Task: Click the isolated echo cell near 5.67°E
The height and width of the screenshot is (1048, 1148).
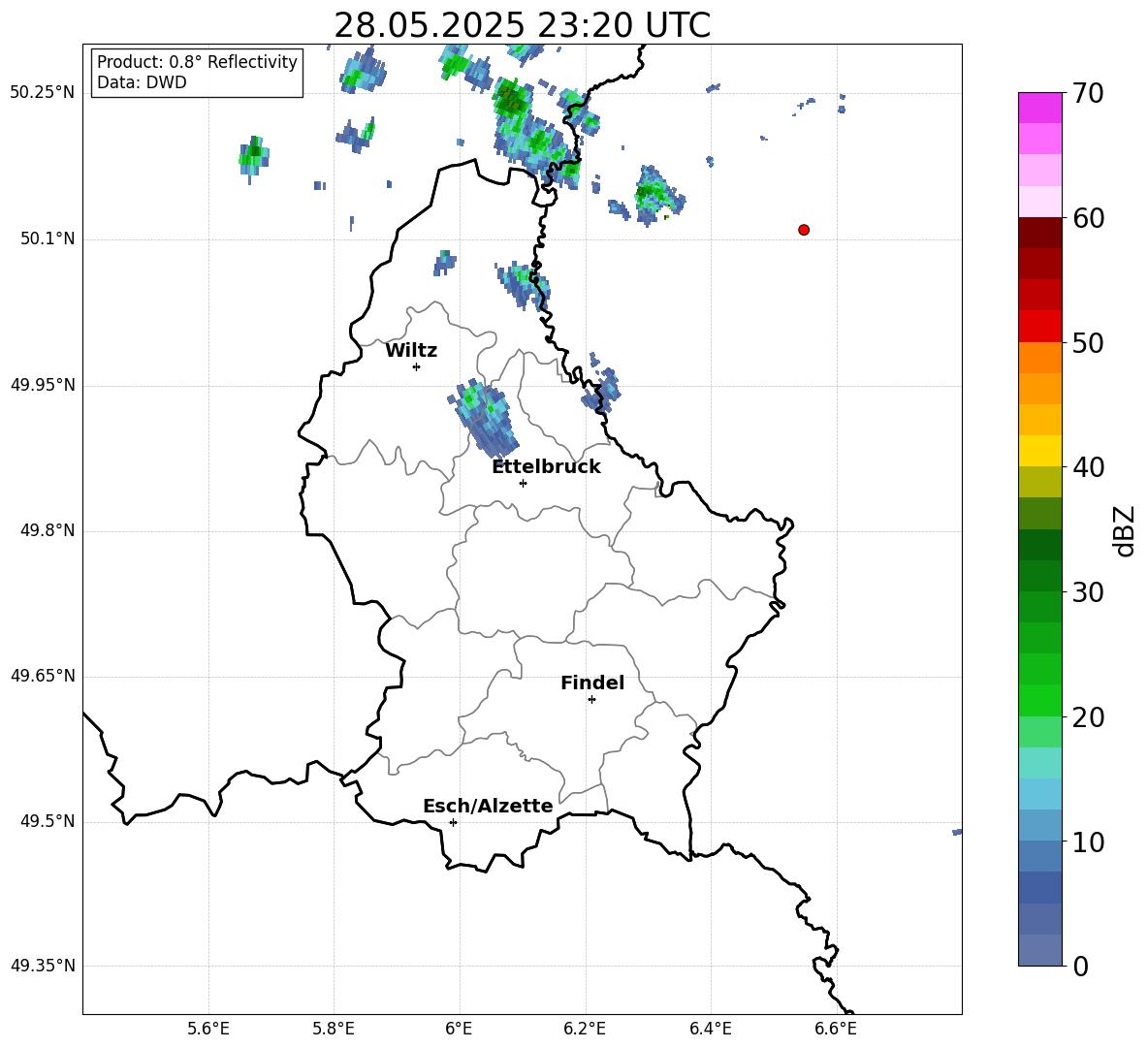Action: tap(253, 158)
